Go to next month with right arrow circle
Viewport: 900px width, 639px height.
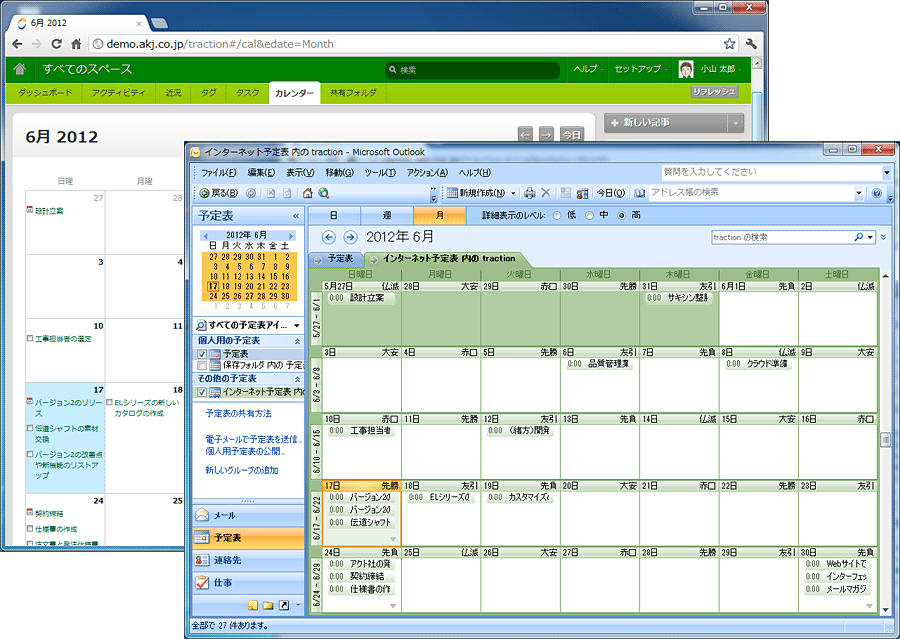(x=350, y=237)
